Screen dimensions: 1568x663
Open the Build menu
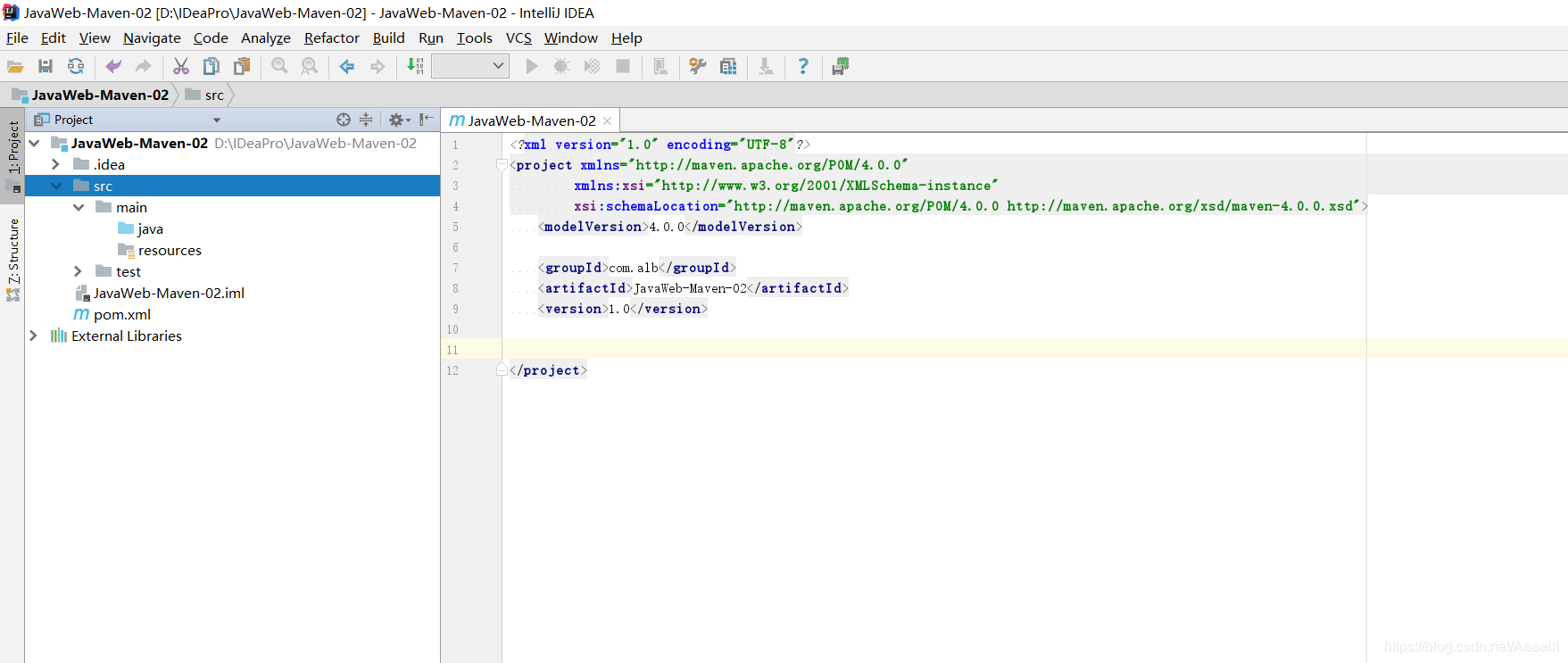pos(389,37)
